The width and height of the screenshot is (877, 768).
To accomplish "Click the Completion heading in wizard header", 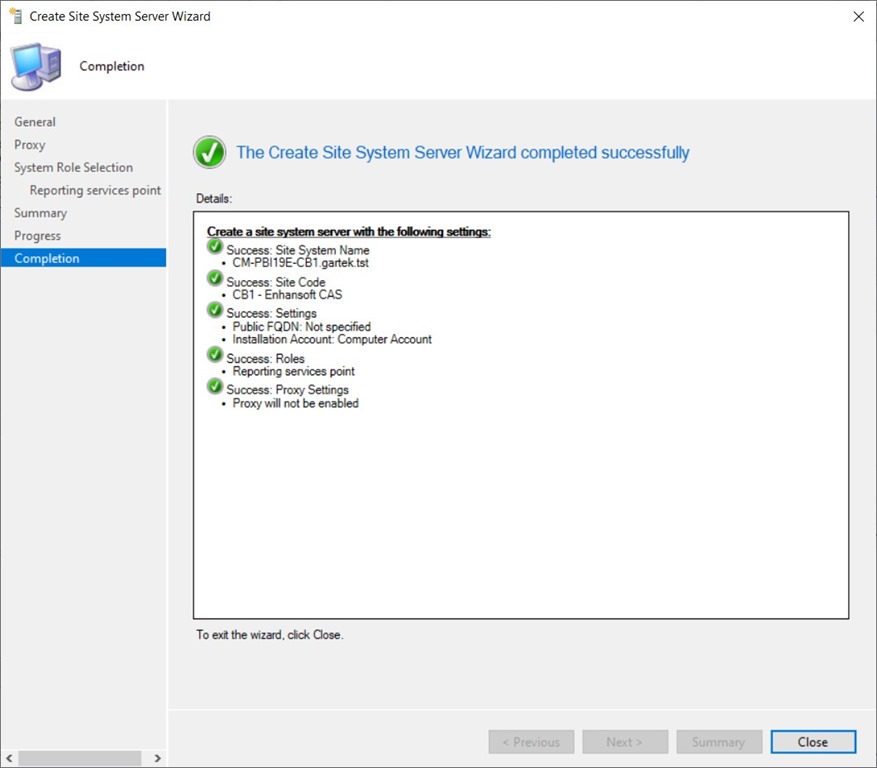I will [112, 66].
